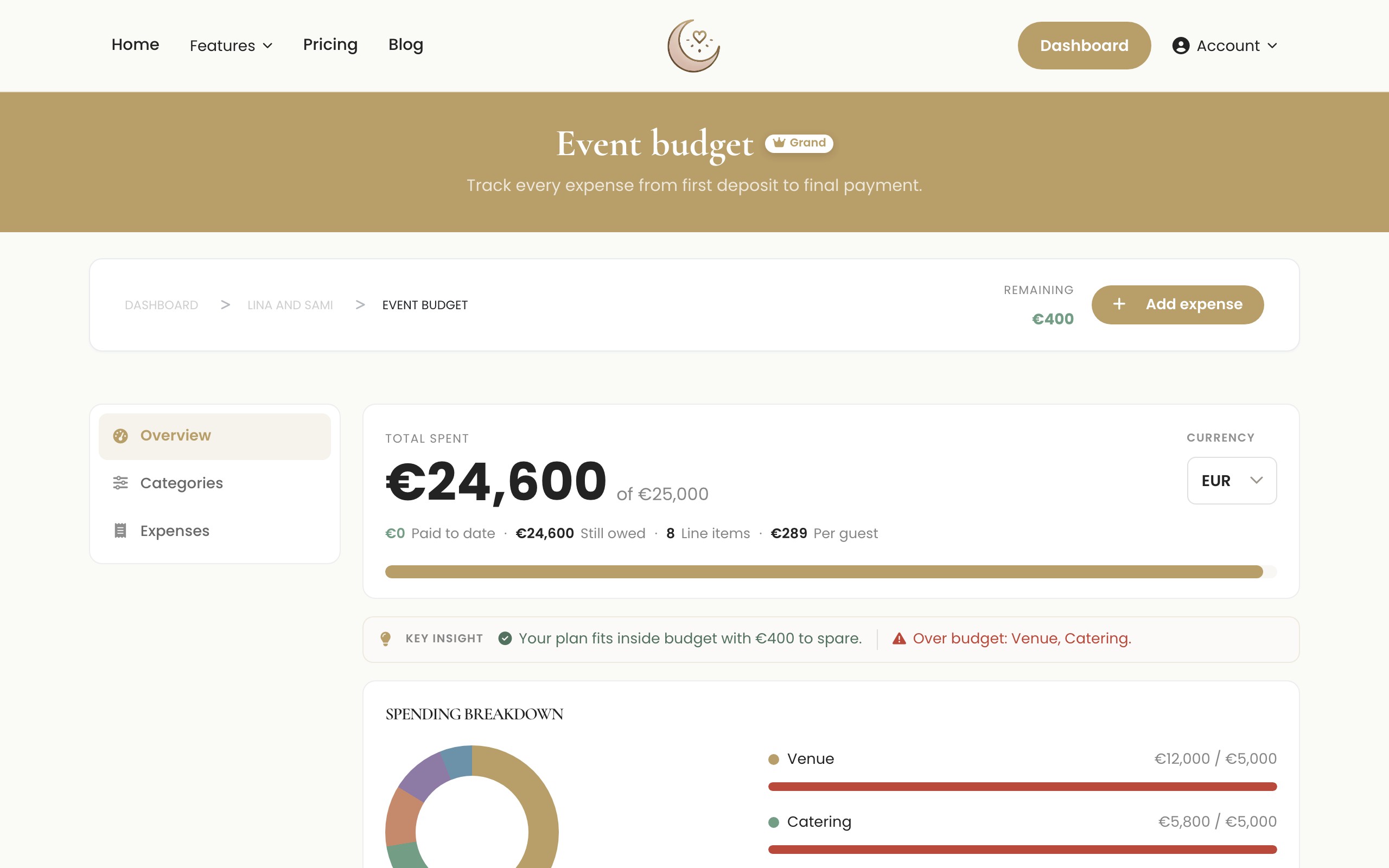Viewport: 1389px width, 868px height.
Task: Click the crescent moon logo icon
Action: coord(694,46)
